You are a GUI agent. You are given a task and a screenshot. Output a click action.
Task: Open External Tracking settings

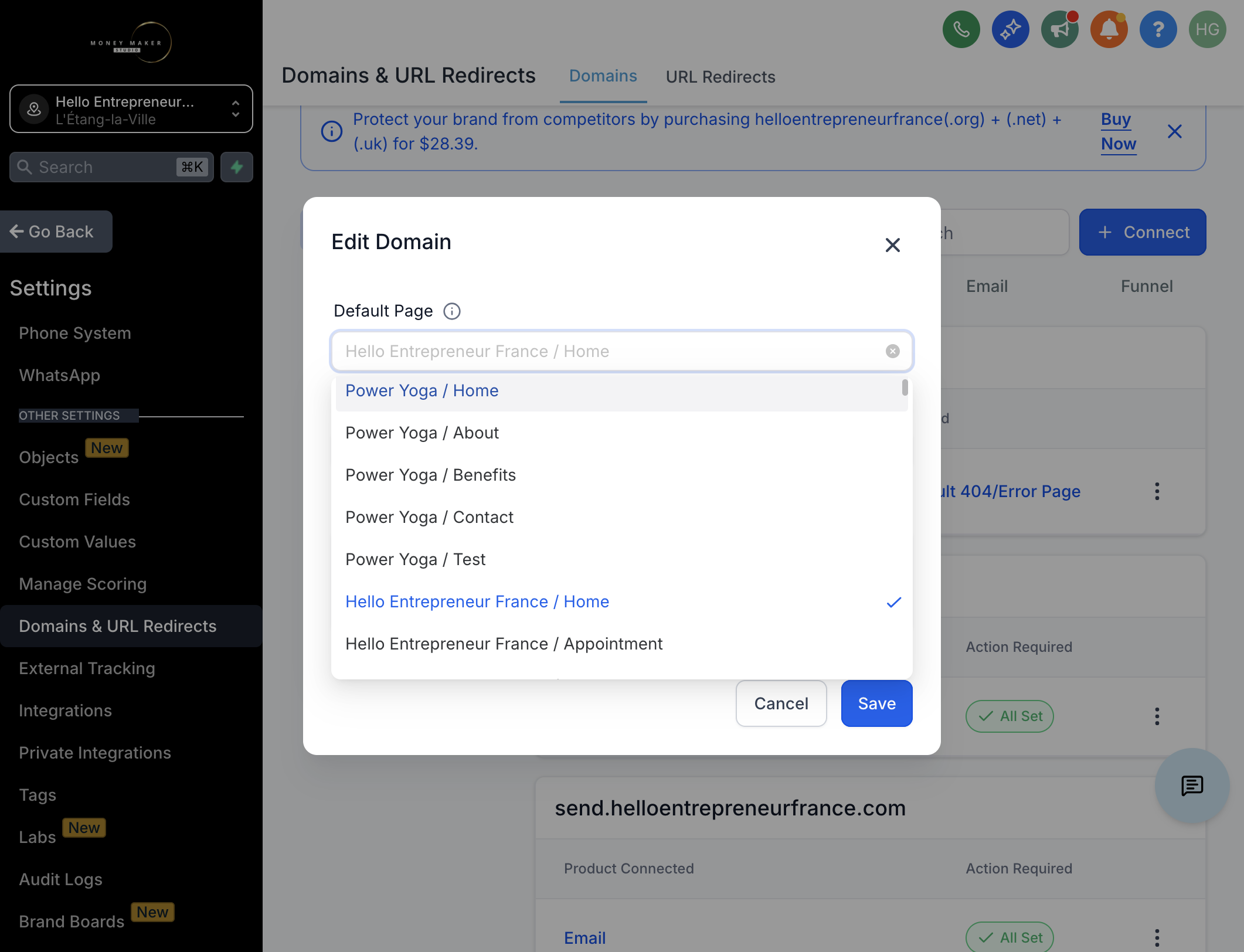[87, 668]
